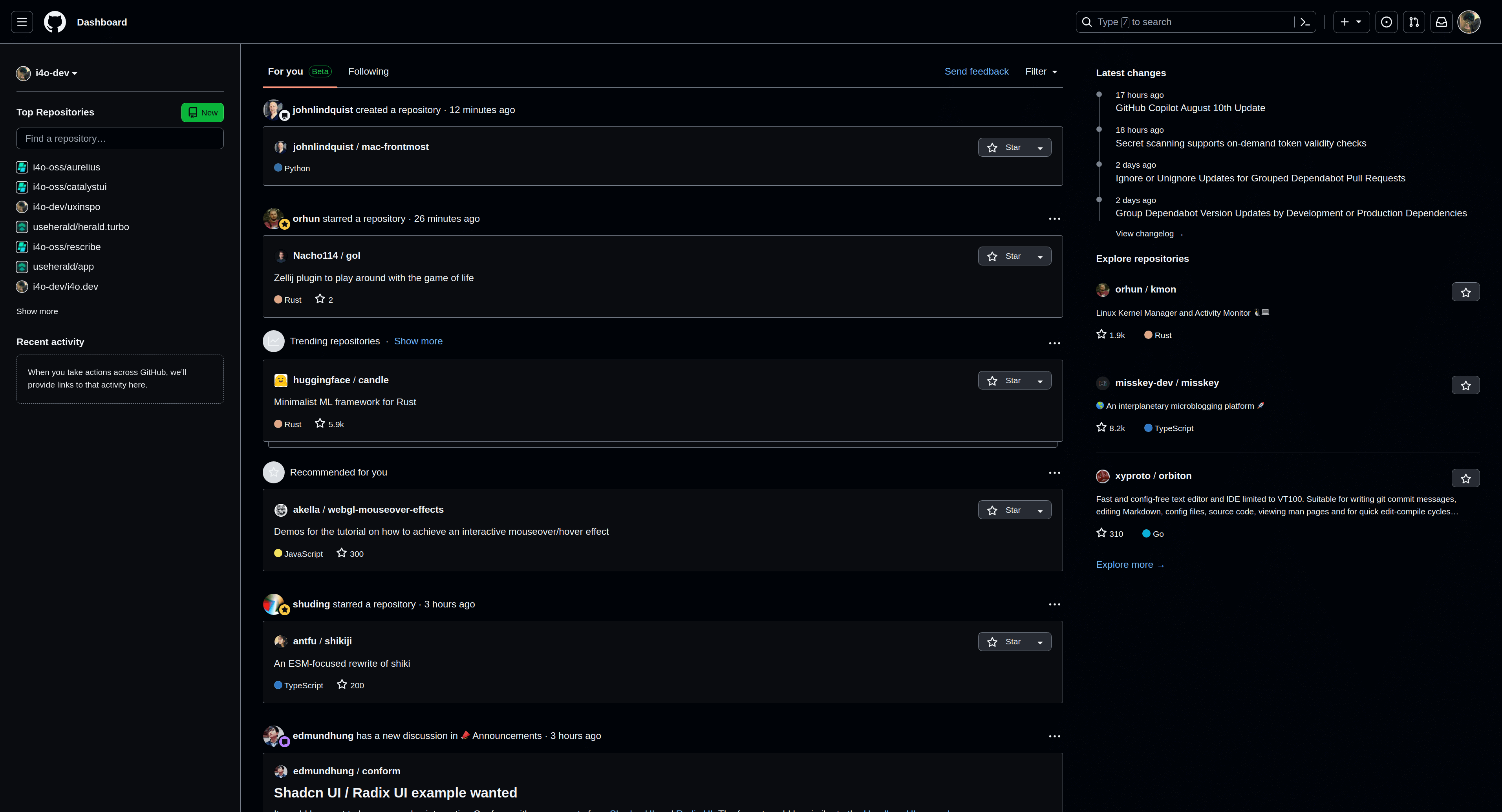The image size is (1502, 812).
Task: Open the Filter dropdown
Action: [x=1041, y=72]
